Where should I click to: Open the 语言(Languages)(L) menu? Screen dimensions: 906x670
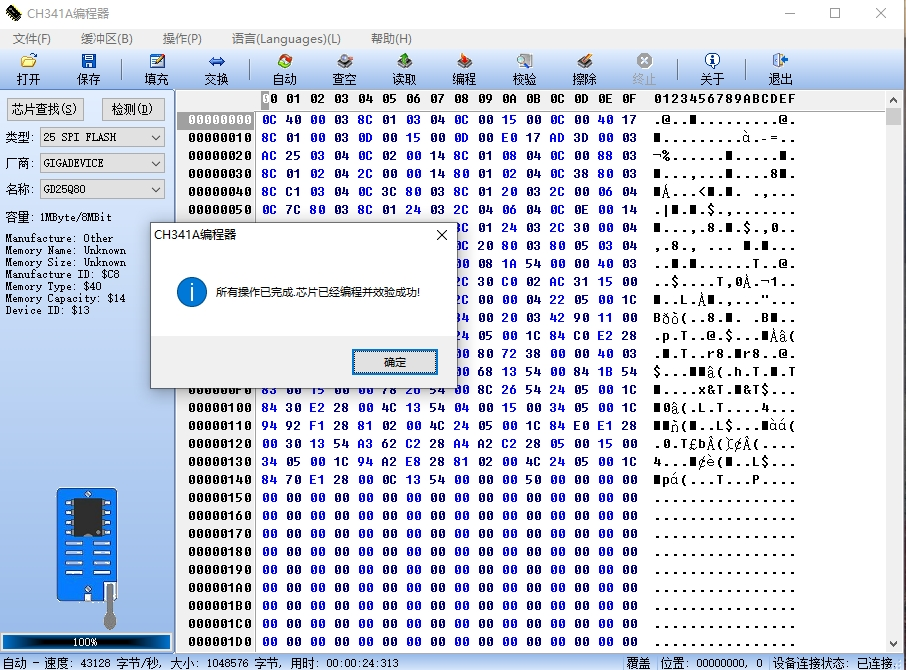286,39
